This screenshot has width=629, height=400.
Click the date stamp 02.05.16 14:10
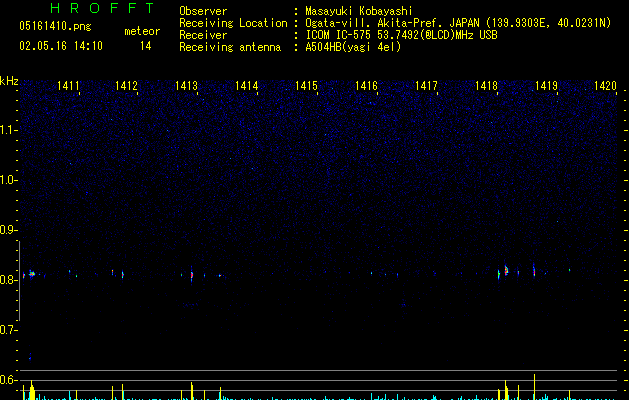[61, 46]
